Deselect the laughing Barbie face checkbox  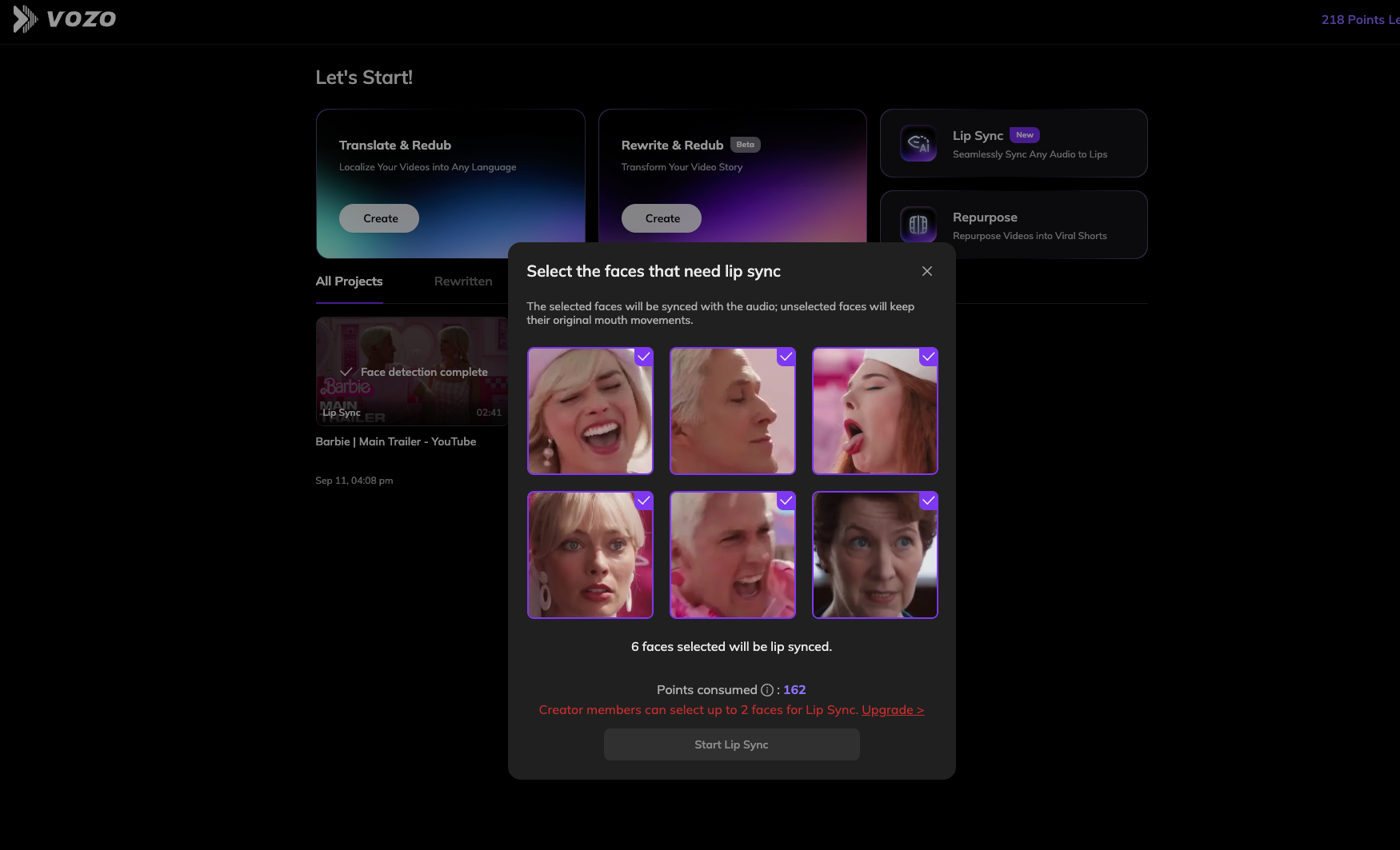[x=643, y=357]
